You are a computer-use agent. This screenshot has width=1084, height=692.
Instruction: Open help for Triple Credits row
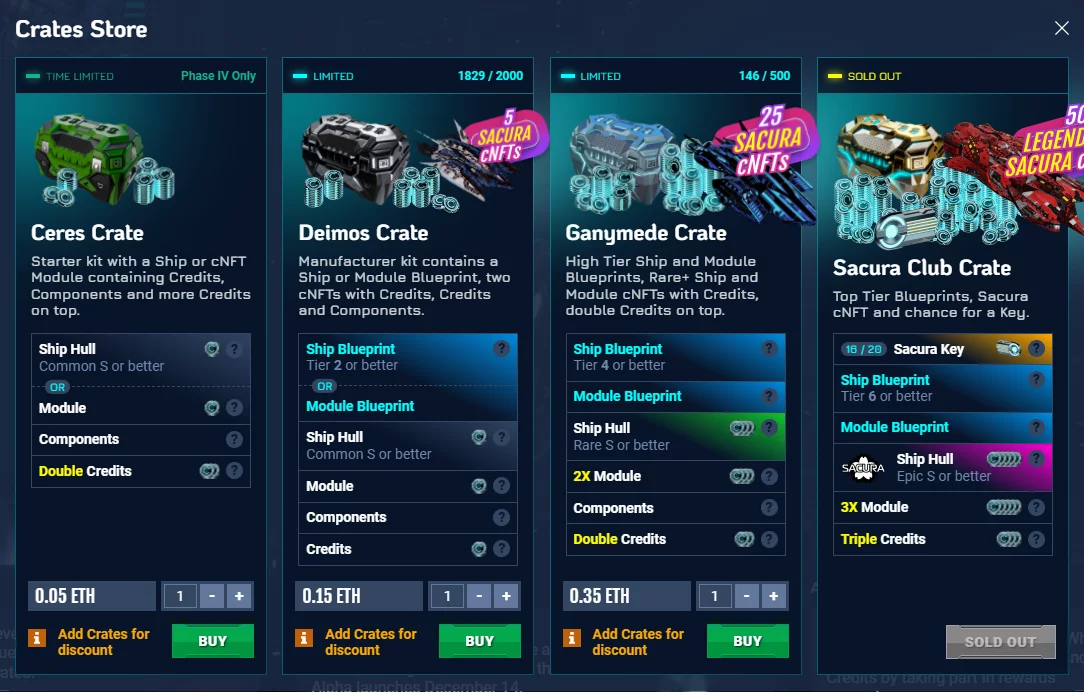(x=1036, y=539)
